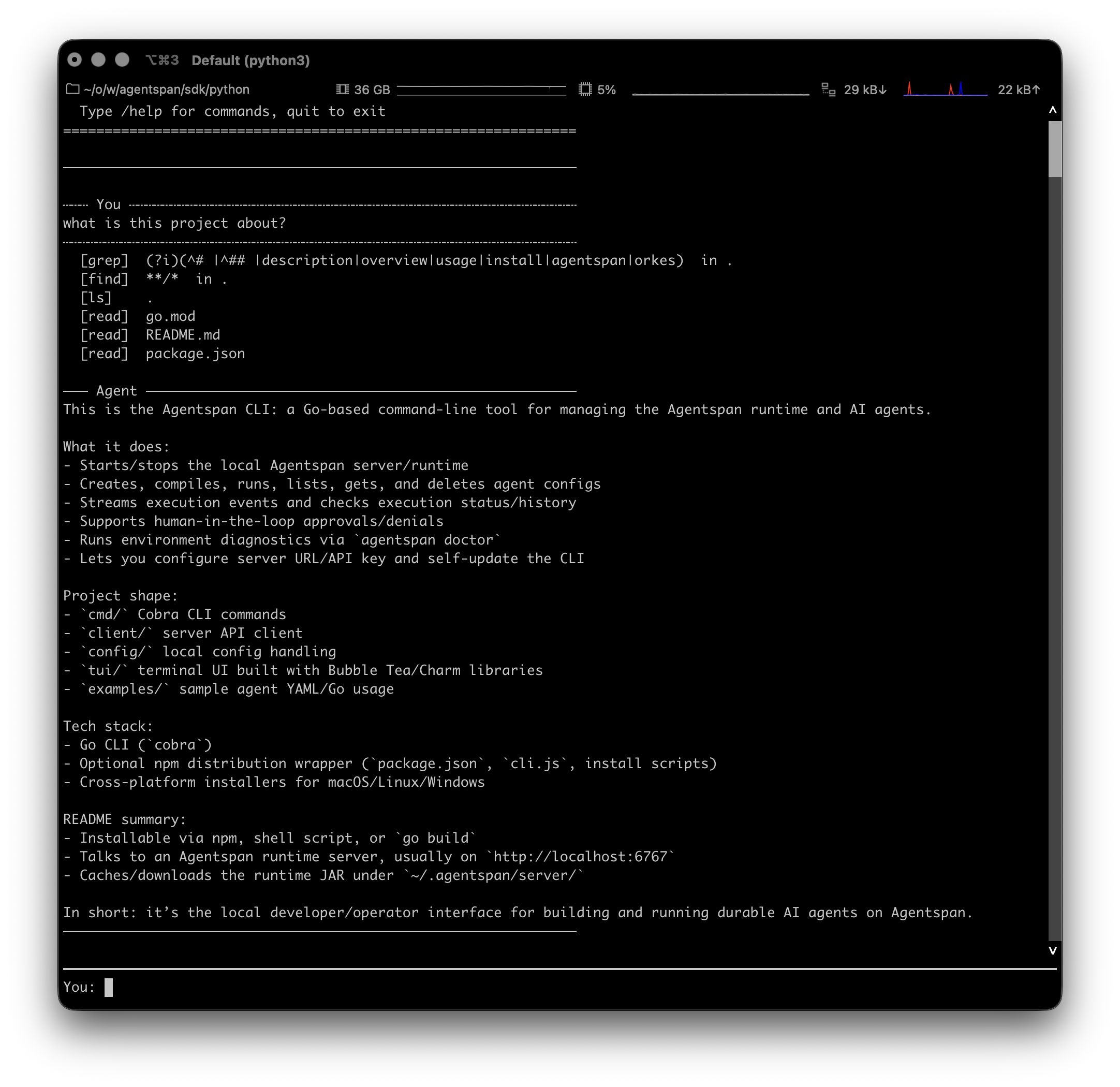1120x1087 pixels.
Task: Click the 'This is the Agentspan CLI' summary line
Action: click(497, 410)
